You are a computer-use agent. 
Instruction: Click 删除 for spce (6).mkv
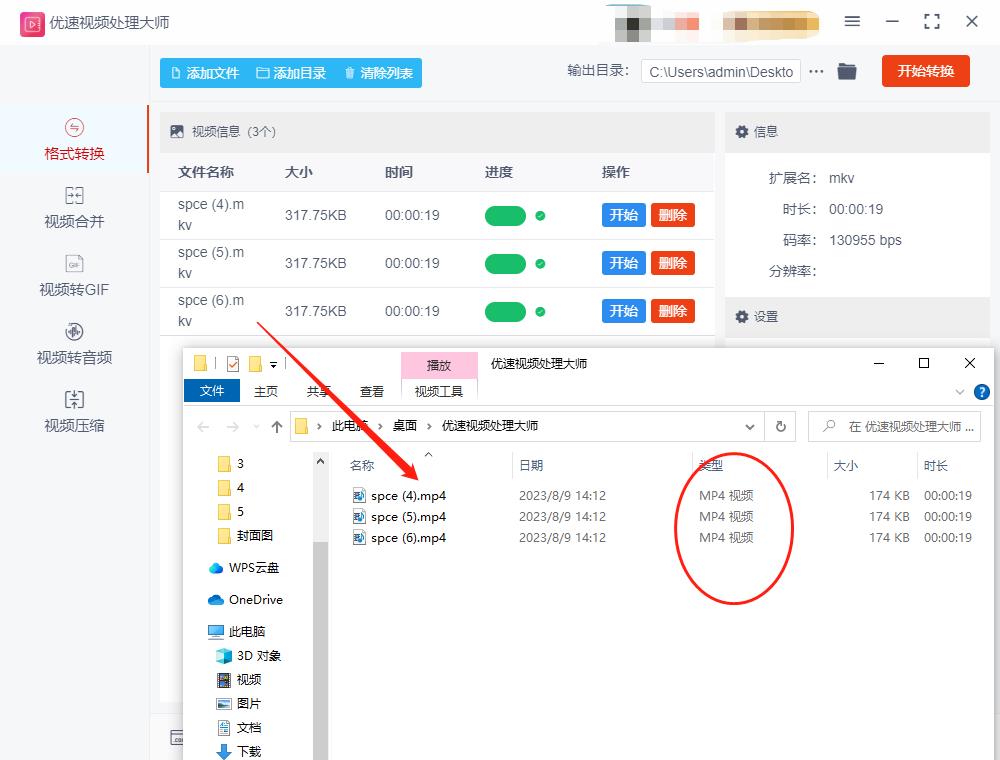pos(672,311)
